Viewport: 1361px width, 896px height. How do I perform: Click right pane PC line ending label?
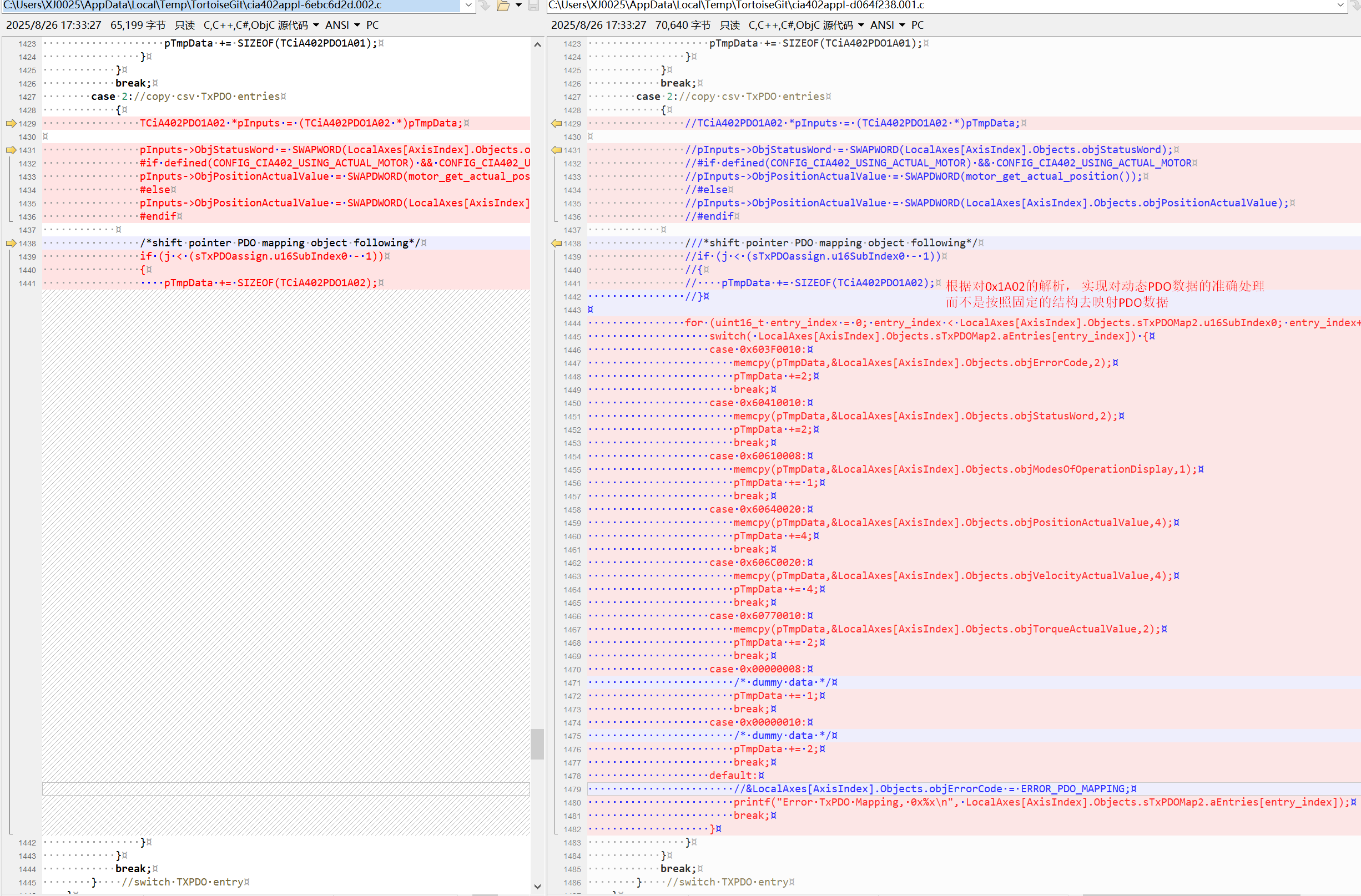click(x=918, y=25)
